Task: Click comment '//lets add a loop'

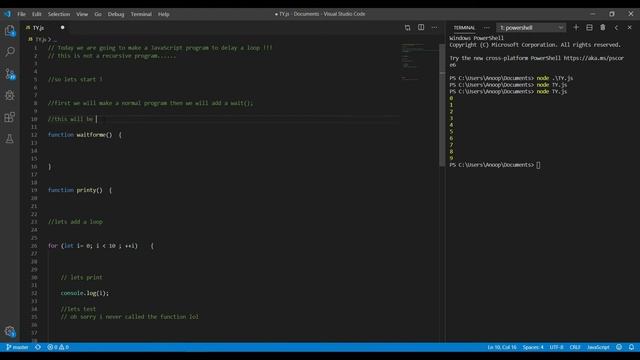Action: point(75,222)
